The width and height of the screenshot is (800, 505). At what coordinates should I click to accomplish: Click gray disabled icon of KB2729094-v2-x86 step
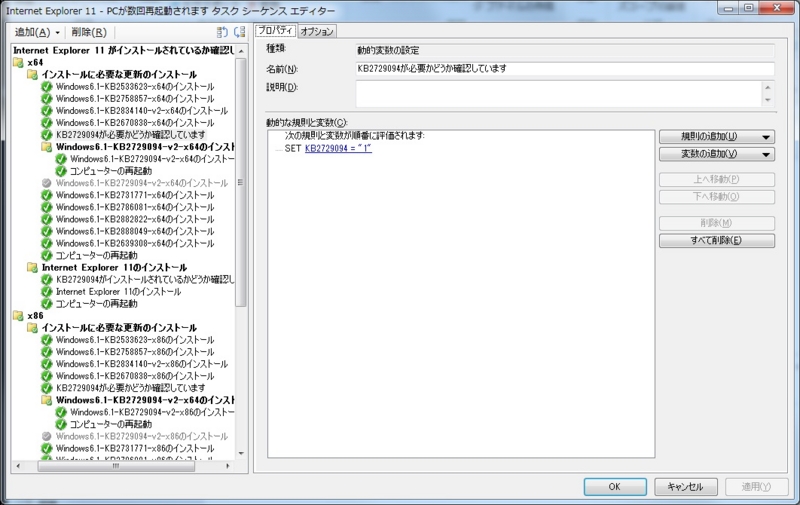point(47,437)
